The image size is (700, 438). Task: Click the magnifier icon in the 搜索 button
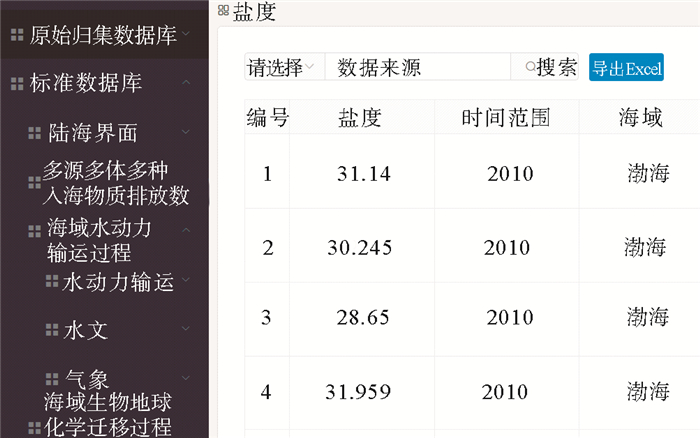[x=530, y=68]
